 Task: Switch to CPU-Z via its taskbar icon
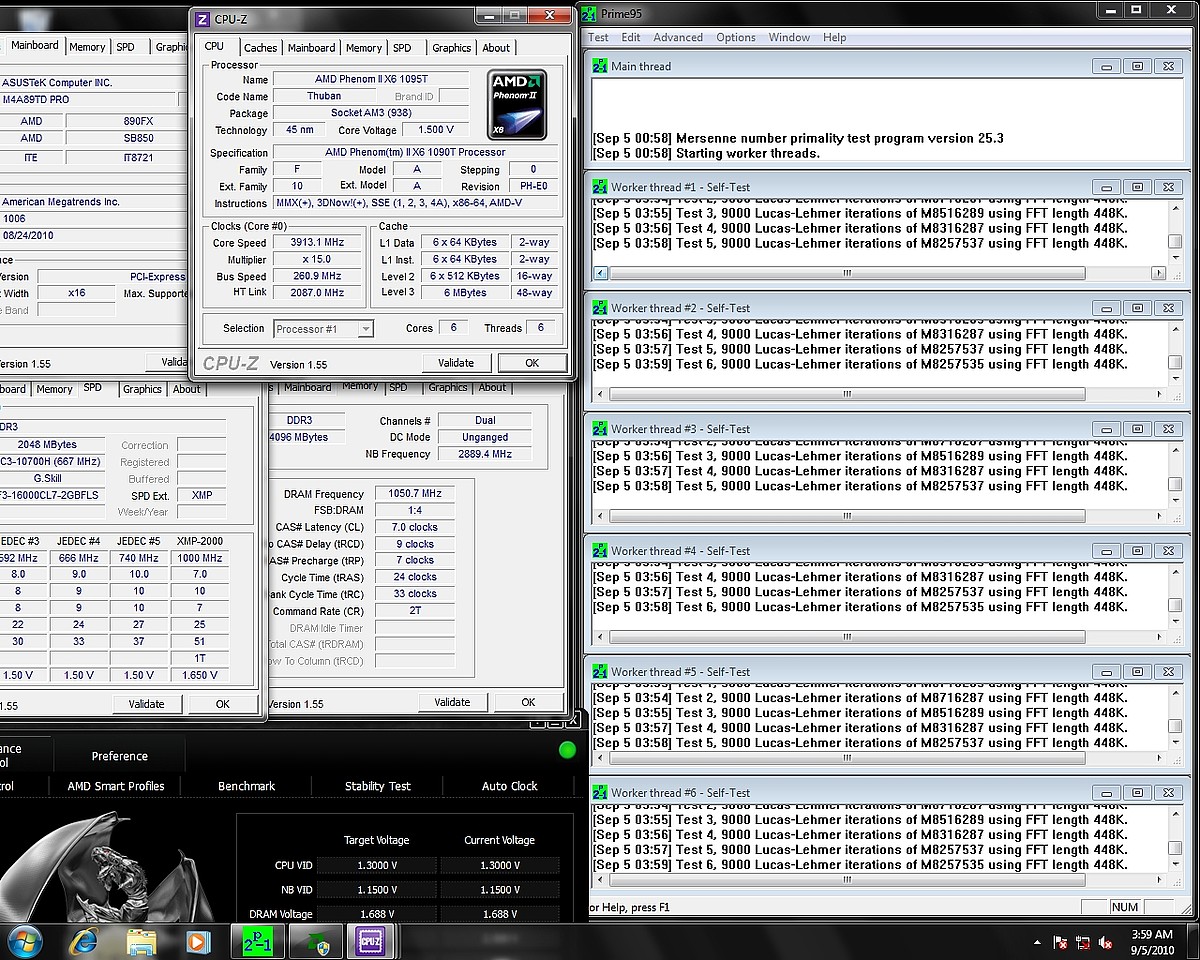[371, 941]
